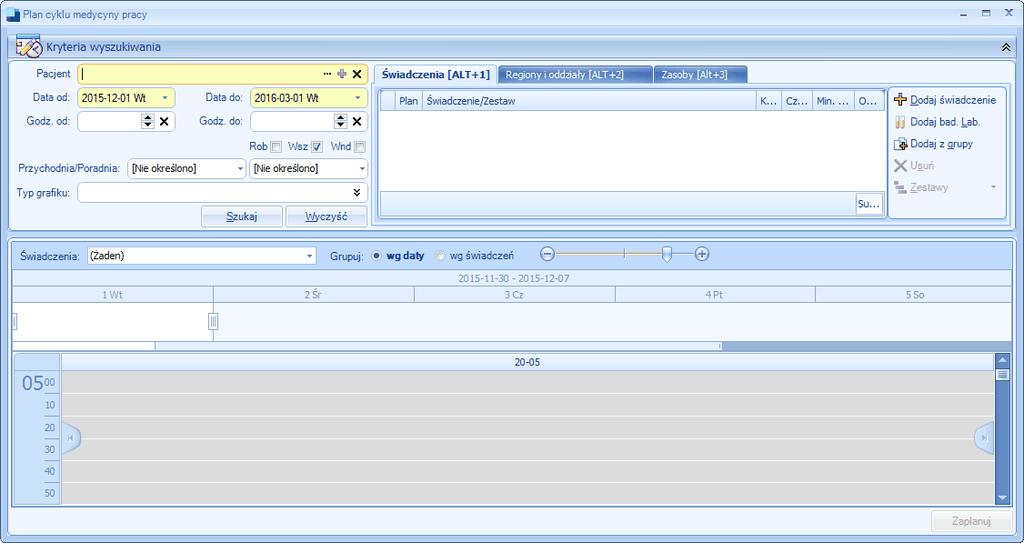Click Dodaj z grupy
This screenshot has height=543, width=1024.
(x=933, y=144)
